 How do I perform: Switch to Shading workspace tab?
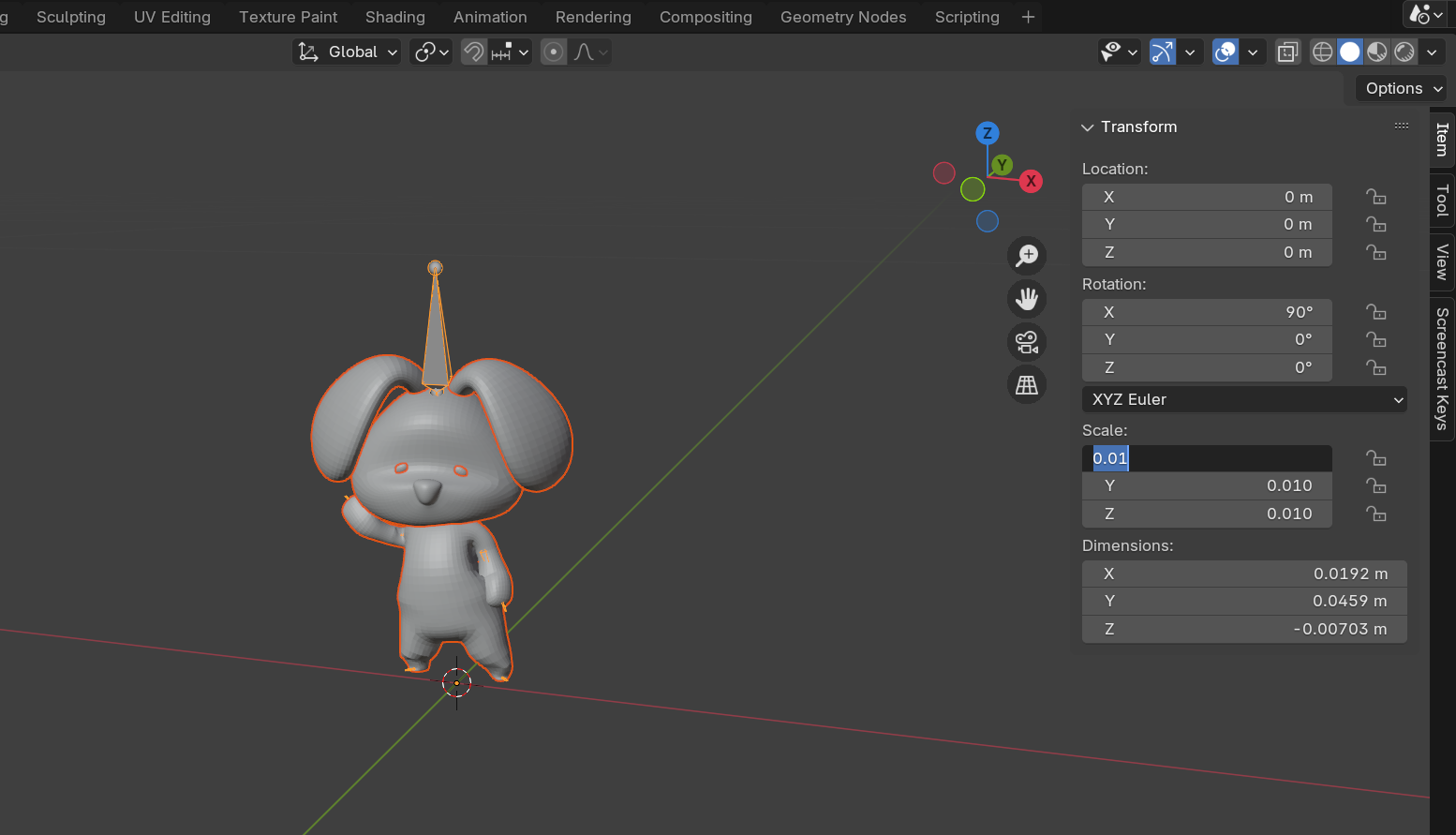[x=395, y=17]
